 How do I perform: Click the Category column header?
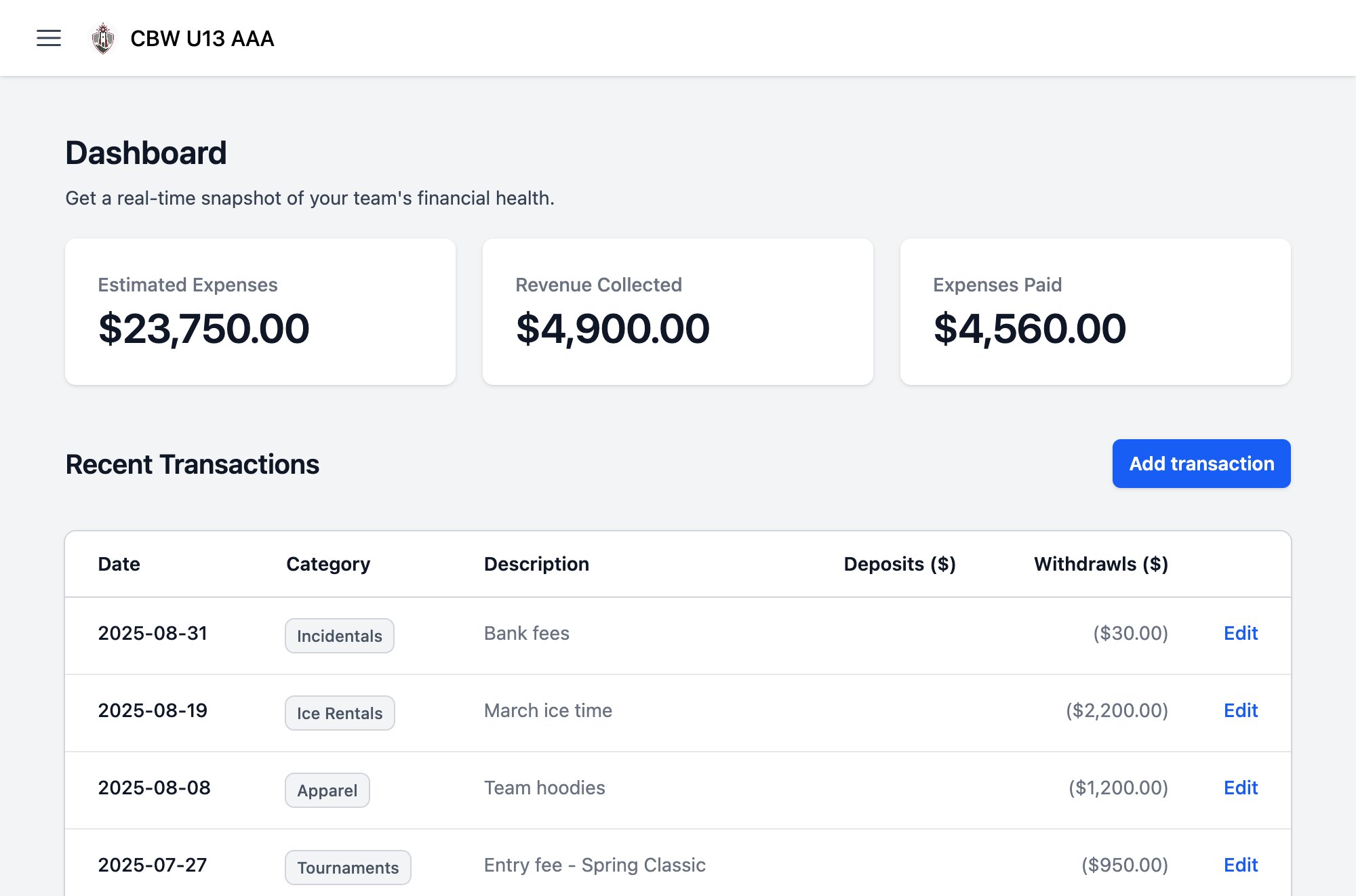(x=328, y=564)
